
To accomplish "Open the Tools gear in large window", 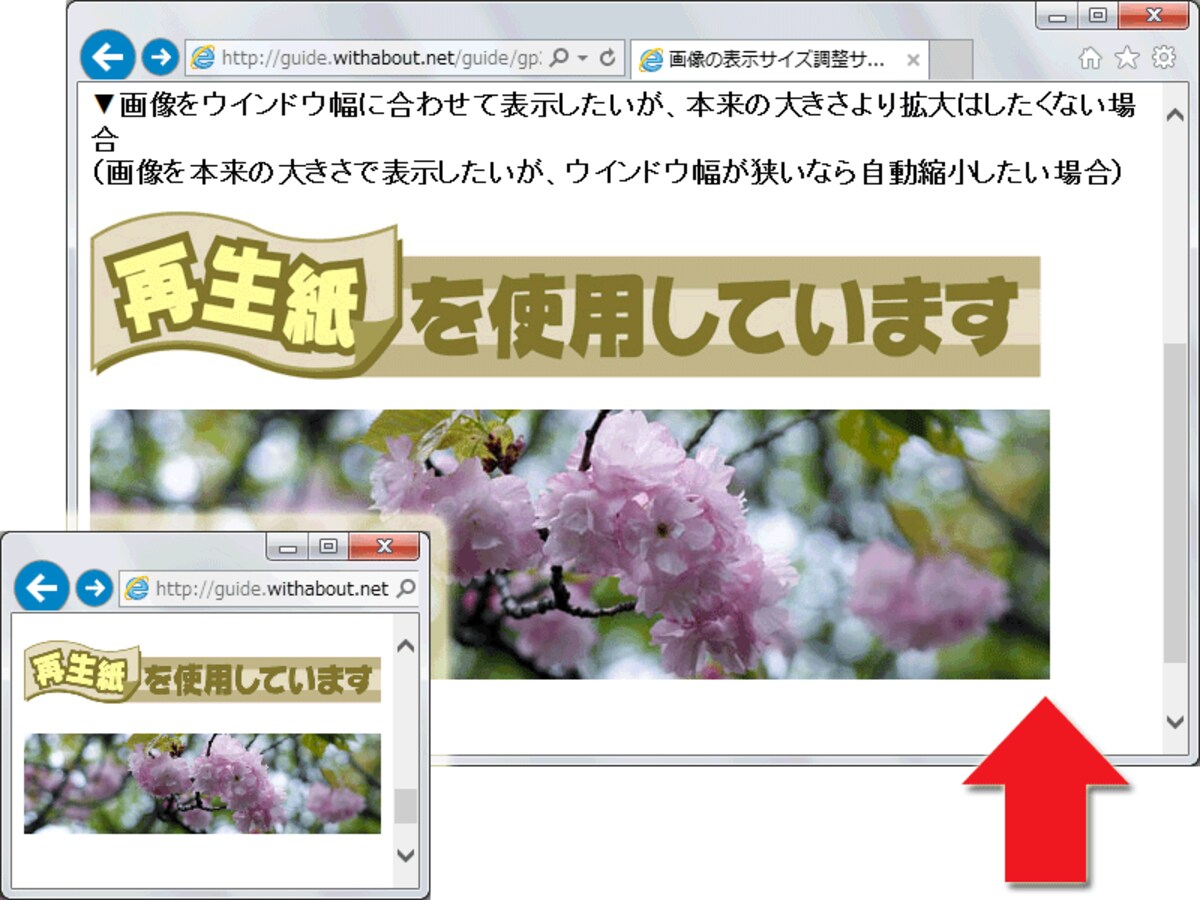I will click(1164, 58).
